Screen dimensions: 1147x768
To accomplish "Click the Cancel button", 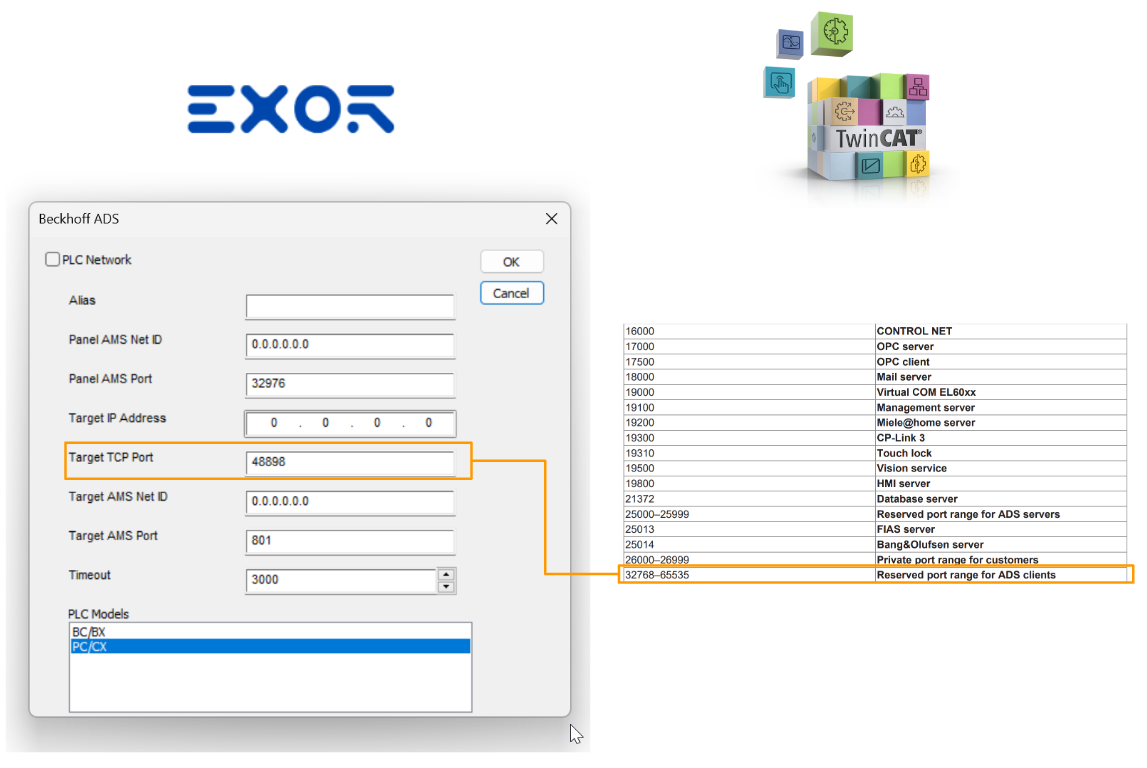I will (511, 292).
